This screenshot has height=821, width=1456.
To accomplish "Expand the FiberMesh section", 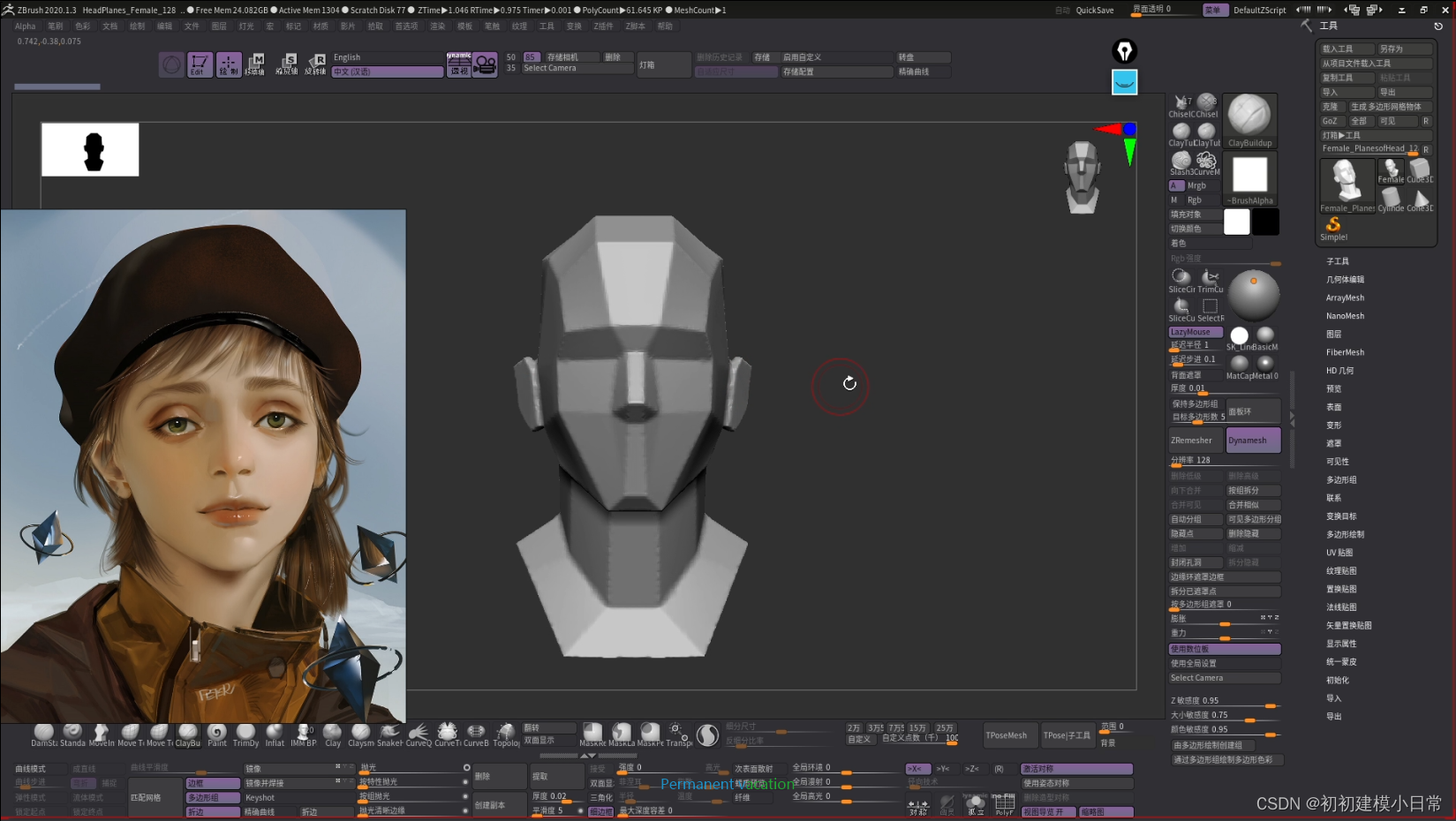I will (x=1345, y=352).
